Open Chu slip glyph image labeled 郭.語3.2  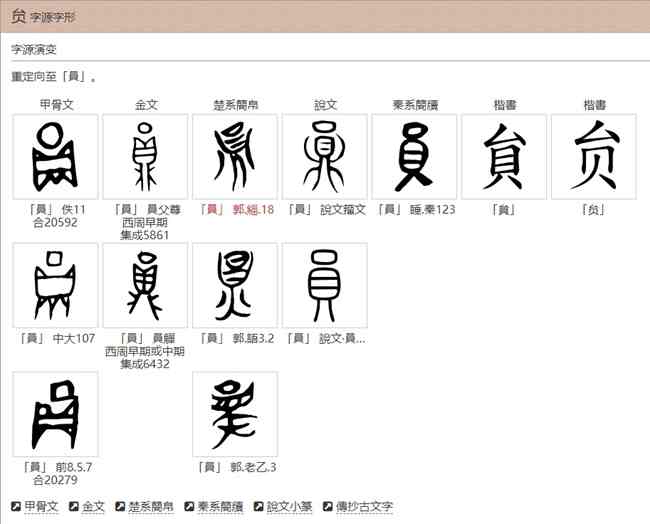[x=235, y=286]
